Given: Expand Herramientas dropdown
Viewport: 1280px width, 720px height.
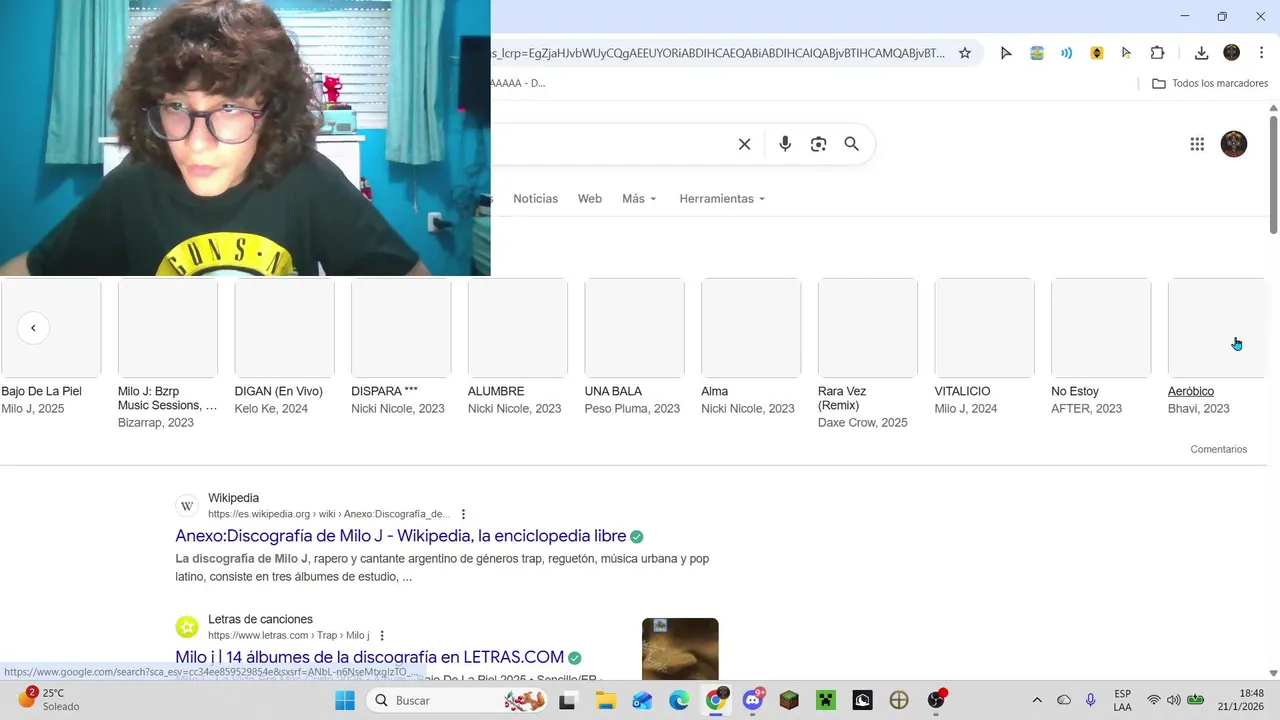Looking at the screenshot, I should pyautogui.click(x=722, y=199).
